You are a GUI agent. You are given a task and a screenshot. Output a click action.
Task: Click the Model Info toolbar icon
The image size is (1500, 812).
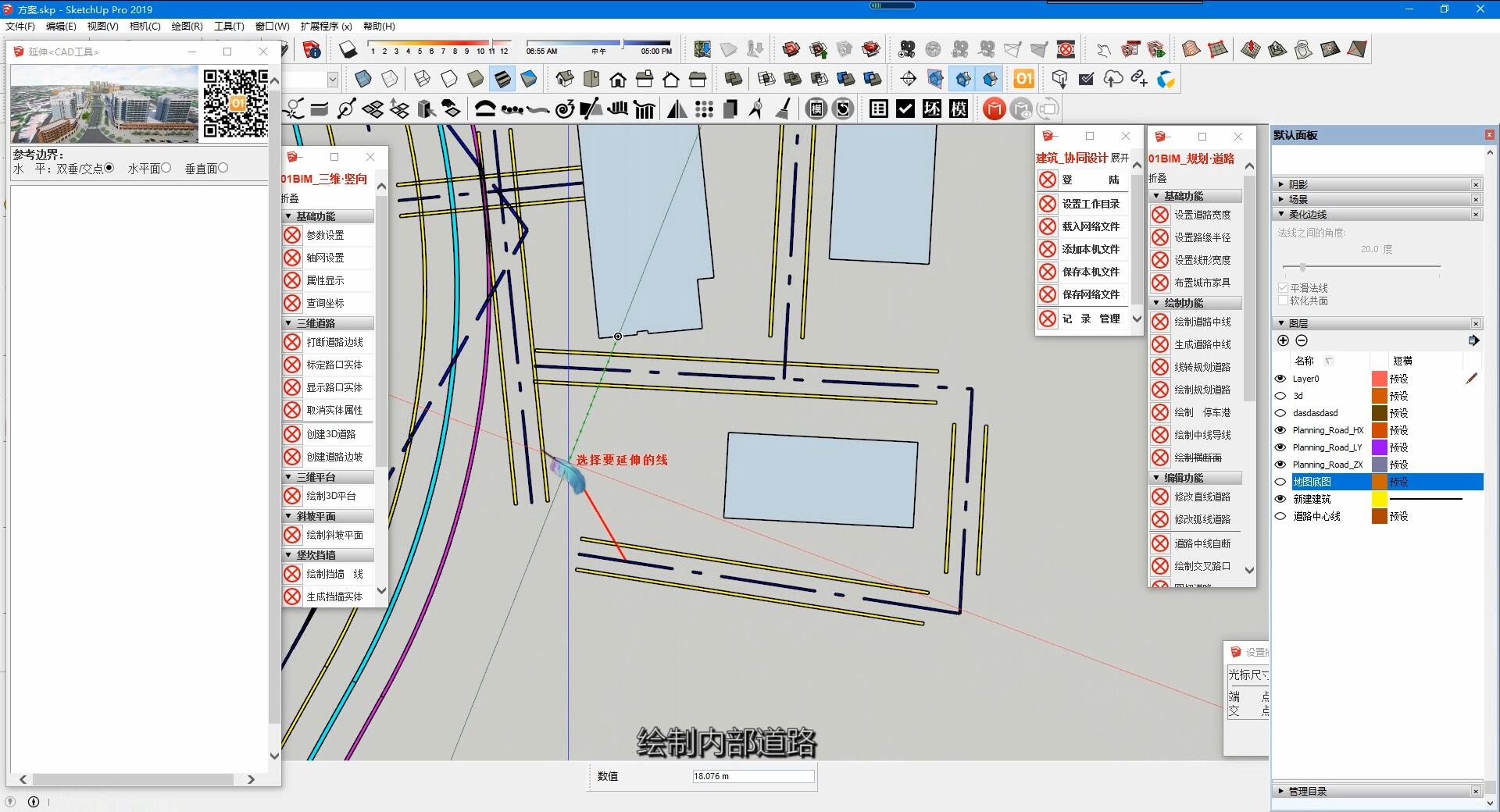click(x=312, y=49)
